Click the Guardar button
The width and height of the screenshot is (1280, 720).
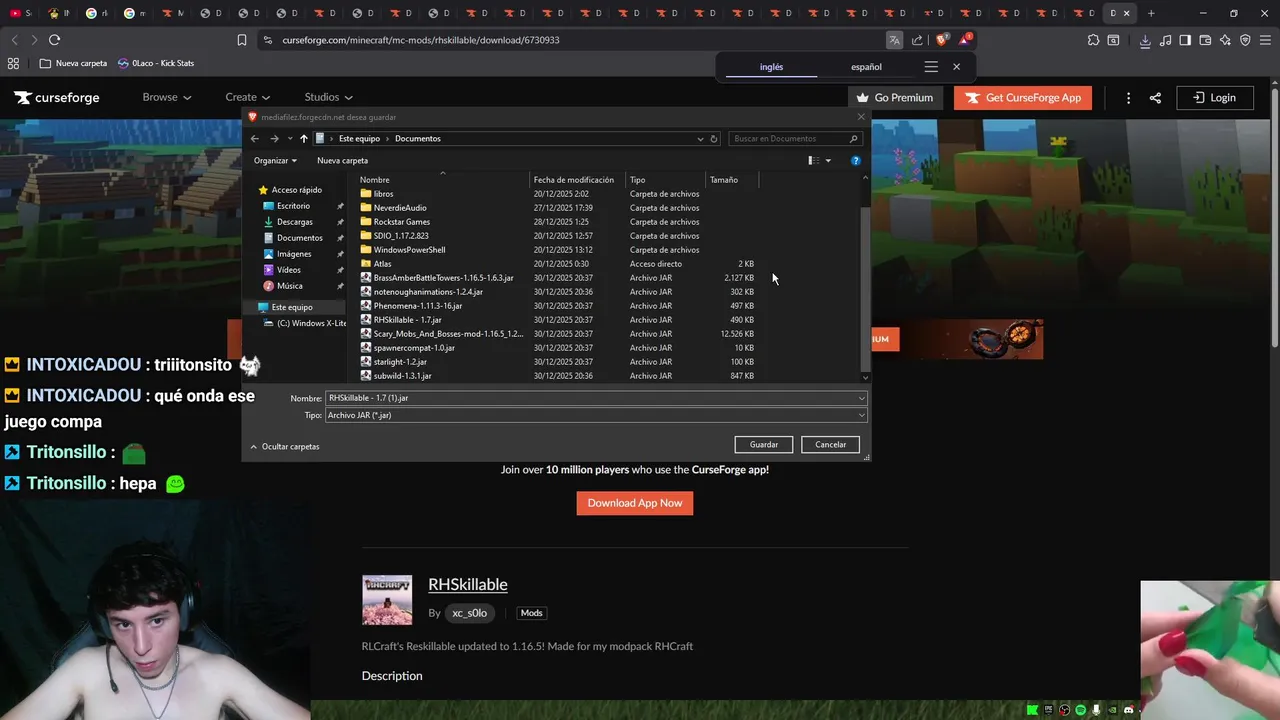pos(764,444)
